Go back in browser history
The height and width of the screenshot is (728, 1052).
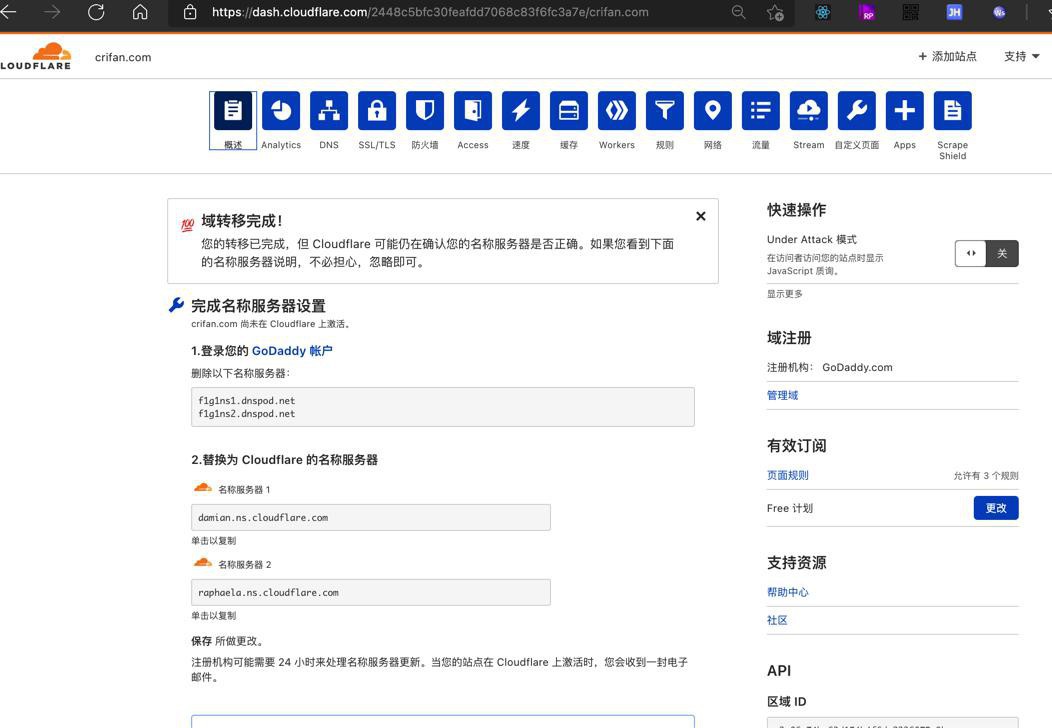click(x=8, y=11)
